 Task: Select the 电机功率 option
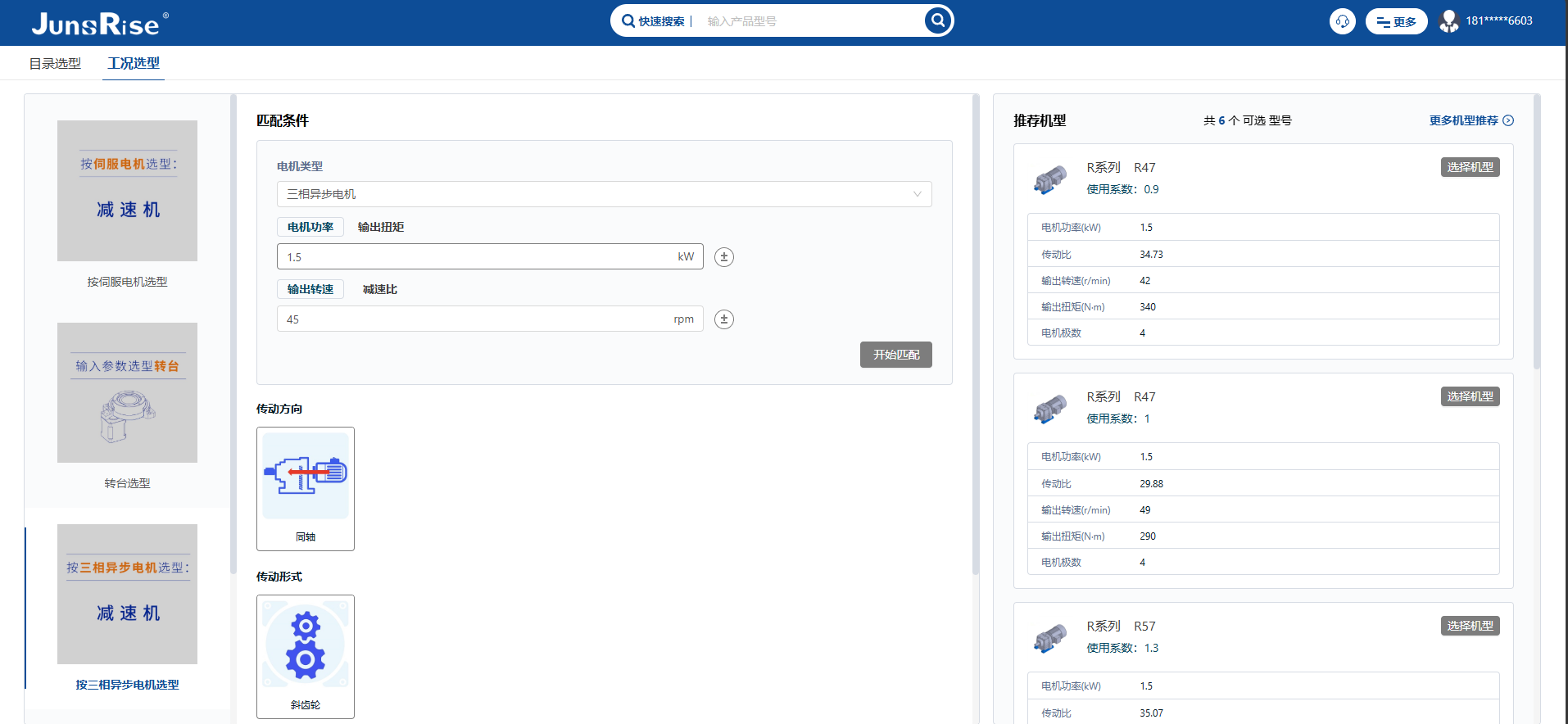click(310, 227)
